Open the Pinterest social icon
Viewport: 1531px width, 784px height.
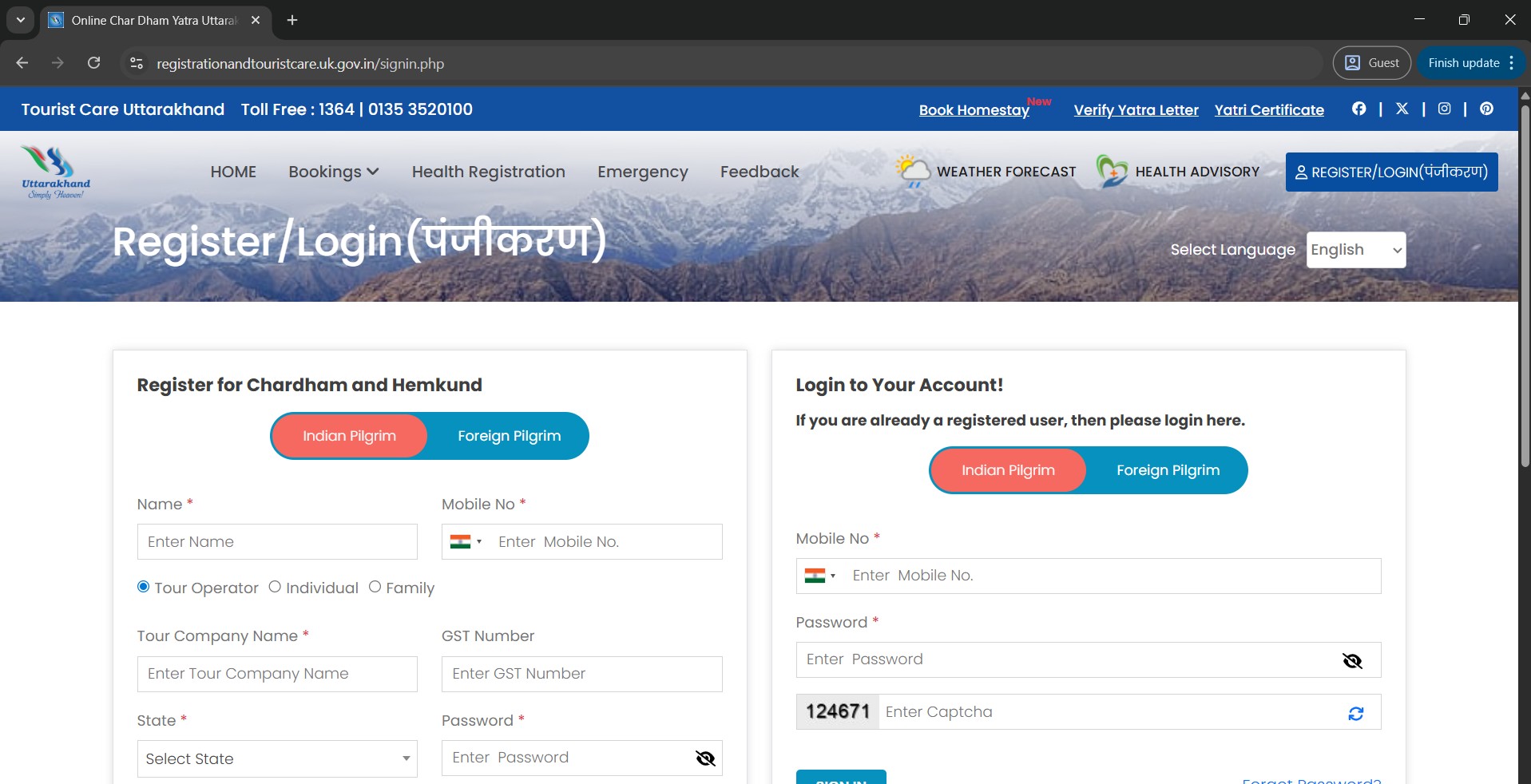(1486, 109)
